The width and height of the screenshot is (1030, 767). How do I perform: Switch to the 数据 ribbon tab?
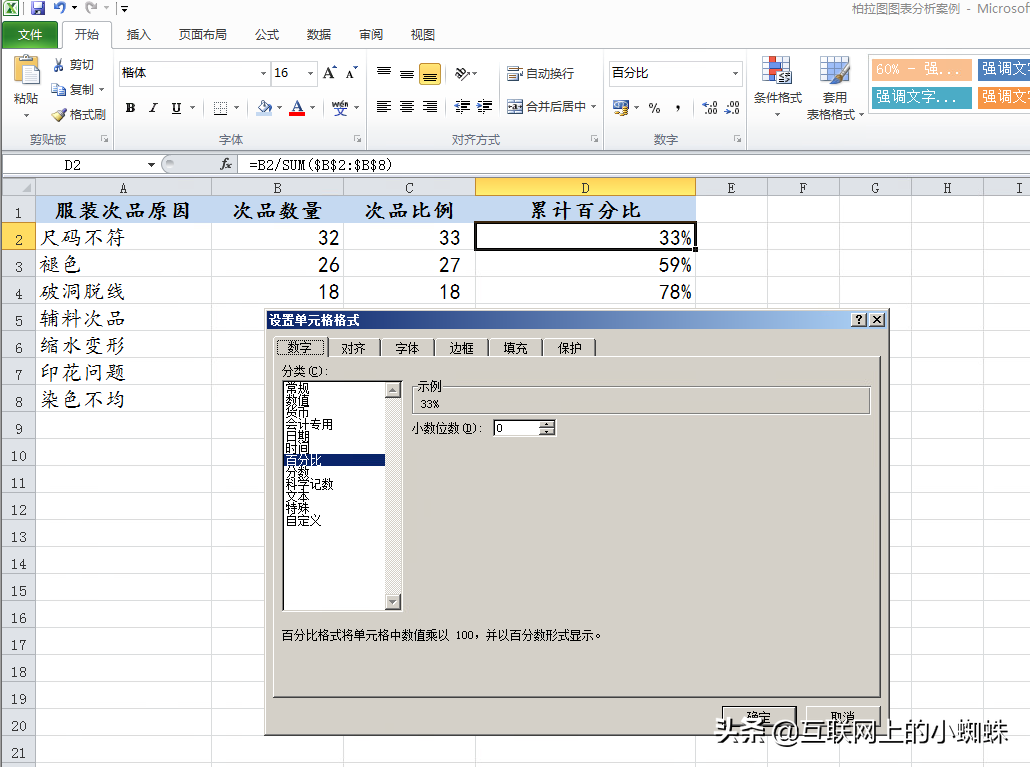click(x=319, y=35)
